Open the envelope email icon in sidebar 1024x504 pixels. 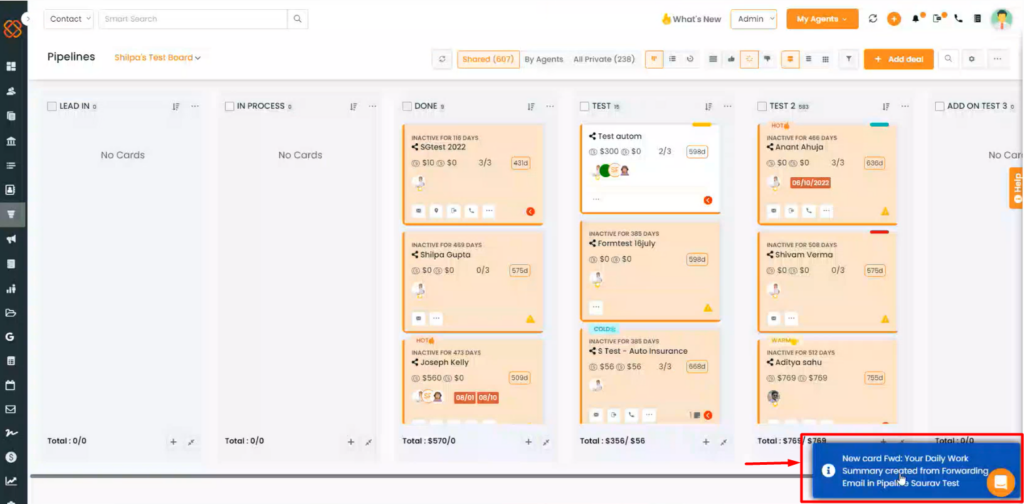tap(10, 409)
